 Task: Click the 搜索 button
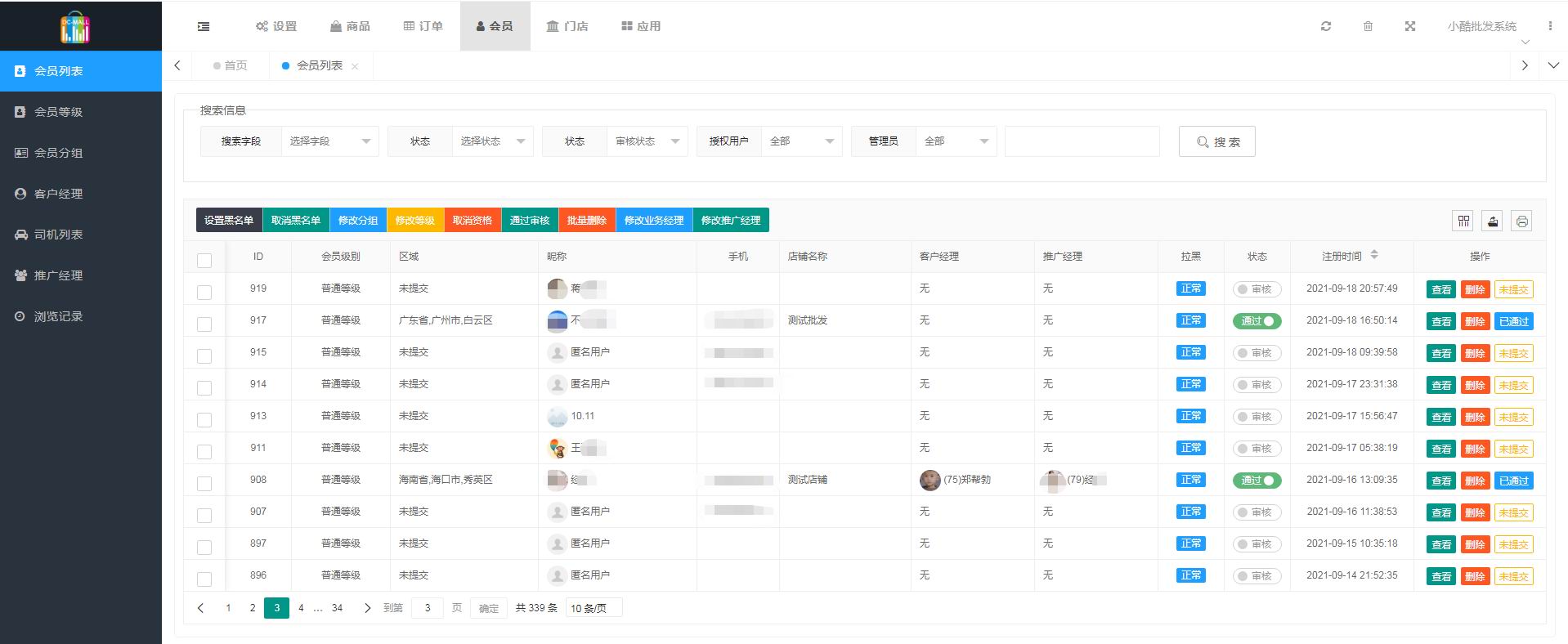(1216, 141)
